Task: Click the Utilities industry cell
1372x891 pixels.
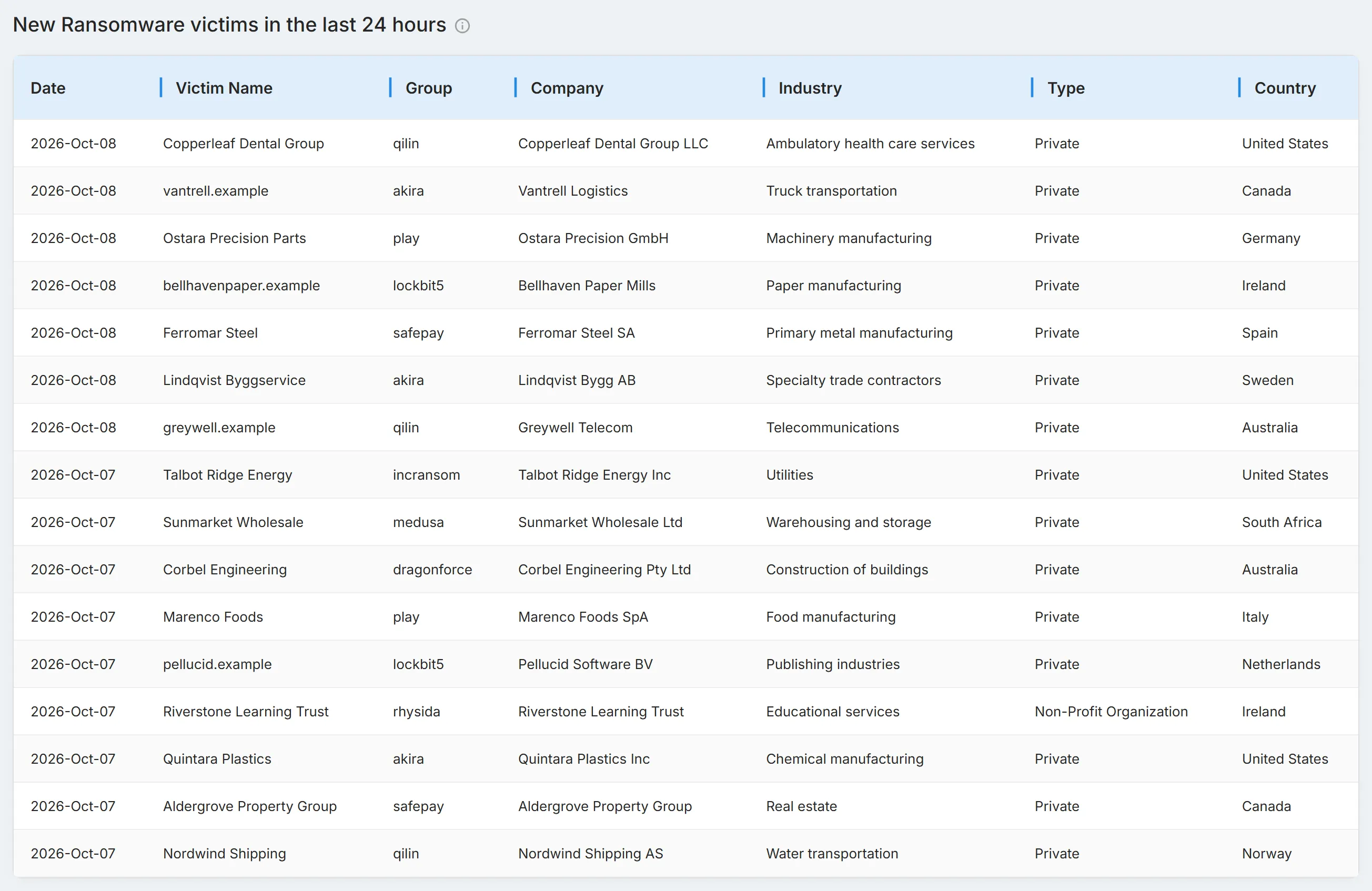Action: tap(789, 475)
